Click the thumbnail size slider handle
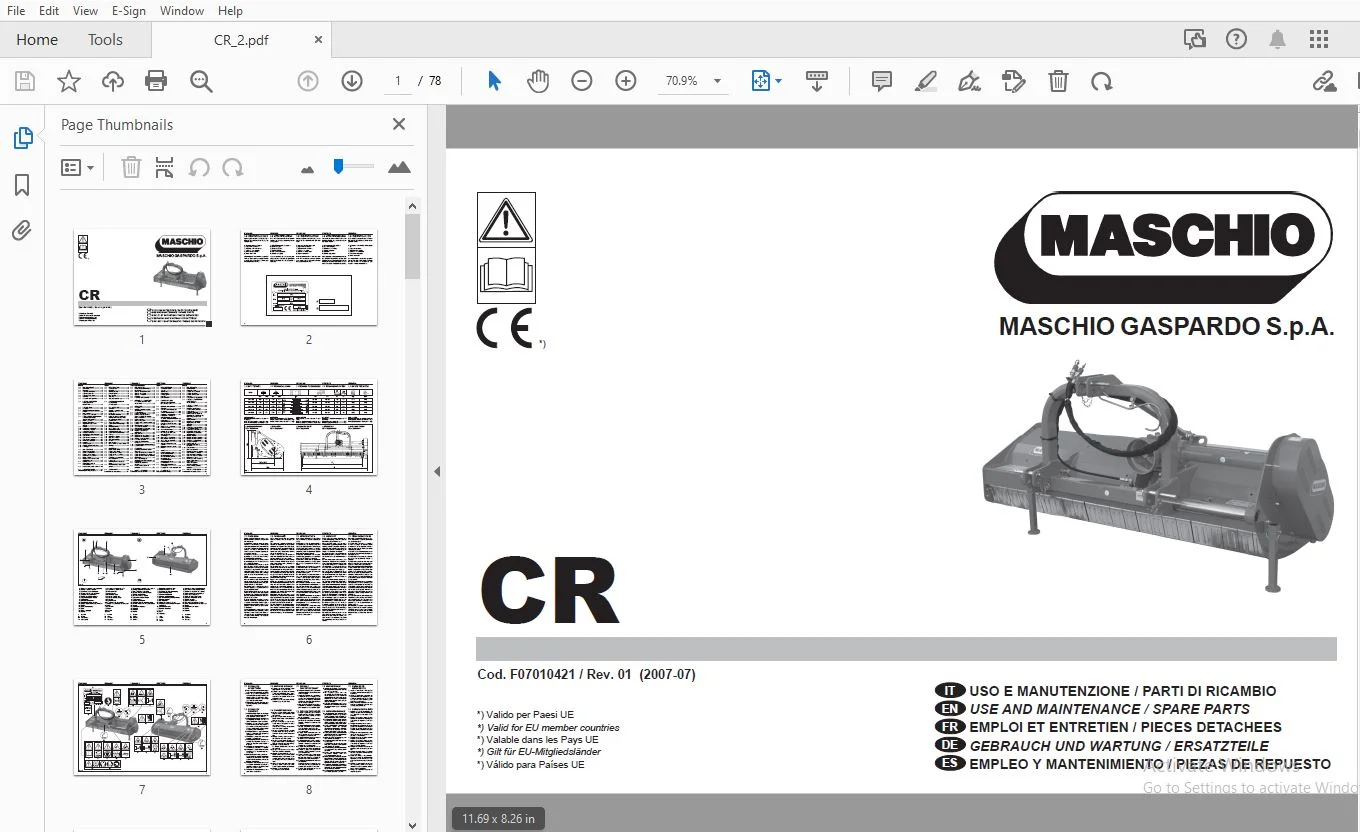The height and width of the screenshot is (832, 1360). click(339, 166)
